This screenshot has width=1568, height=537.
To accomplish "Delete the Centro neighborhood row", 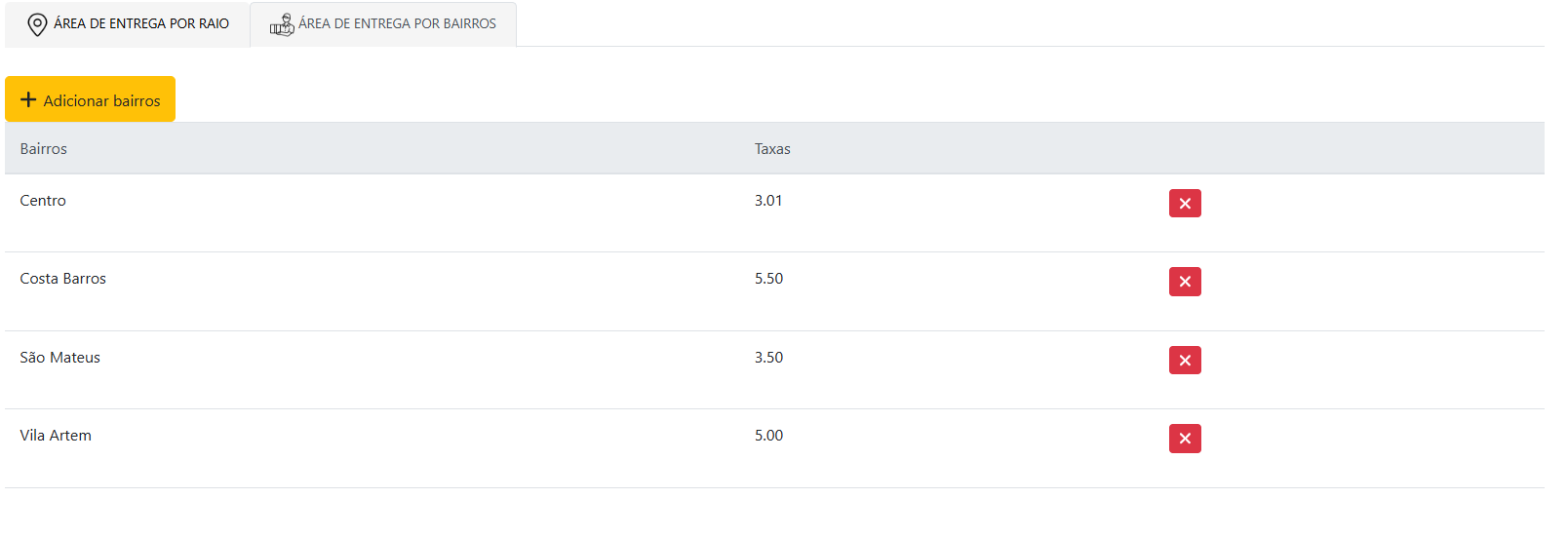I will point(1185,204).
